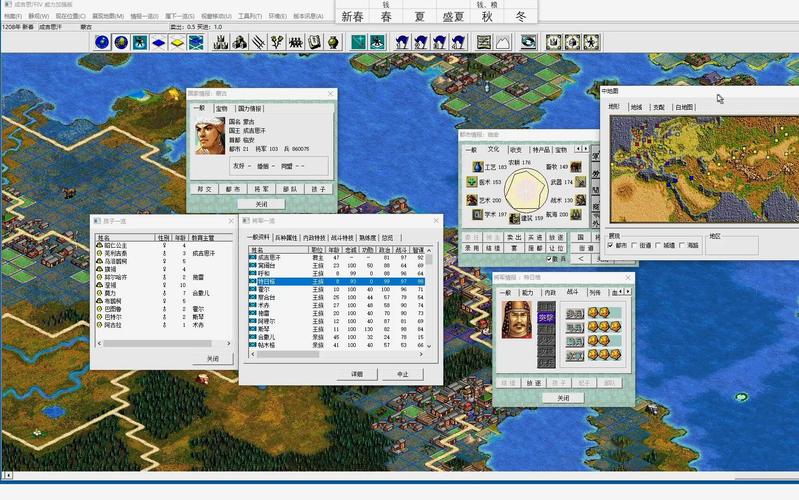The image size is (799, 500).
Task: Click the general's portrait in general info window
Action: [517, 320]
